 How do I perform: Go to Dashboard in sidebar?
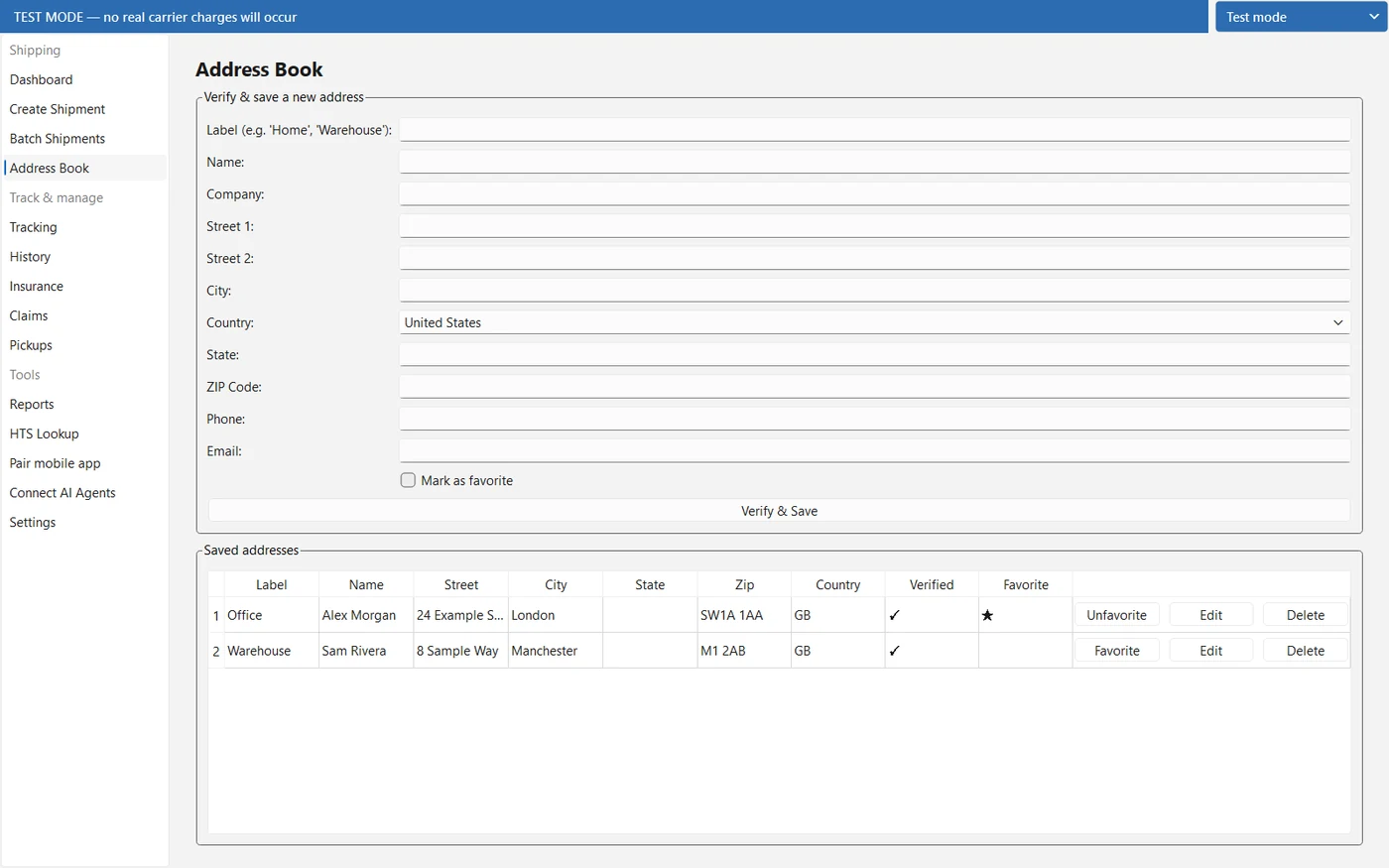coord(83,79)
